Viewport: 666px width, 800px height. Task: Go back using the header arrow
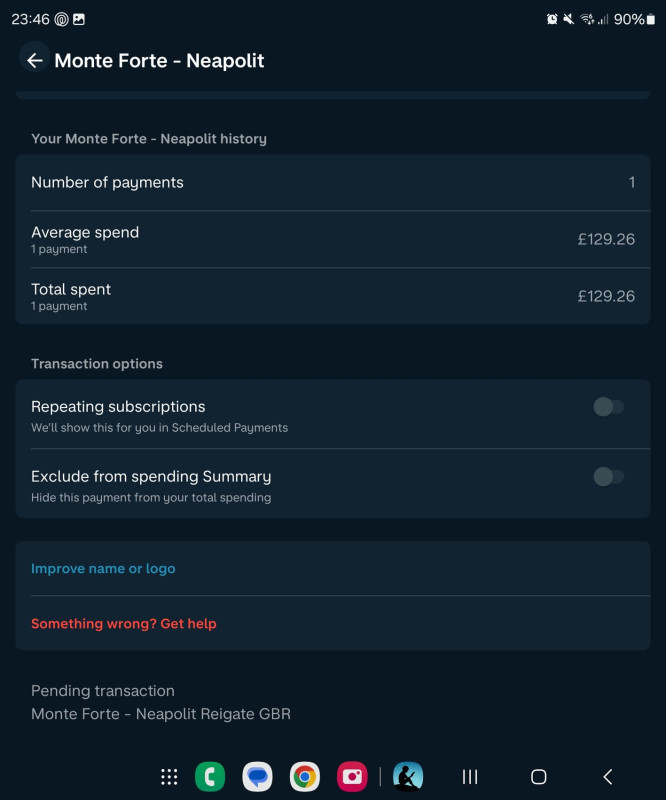tap(34, 60)
